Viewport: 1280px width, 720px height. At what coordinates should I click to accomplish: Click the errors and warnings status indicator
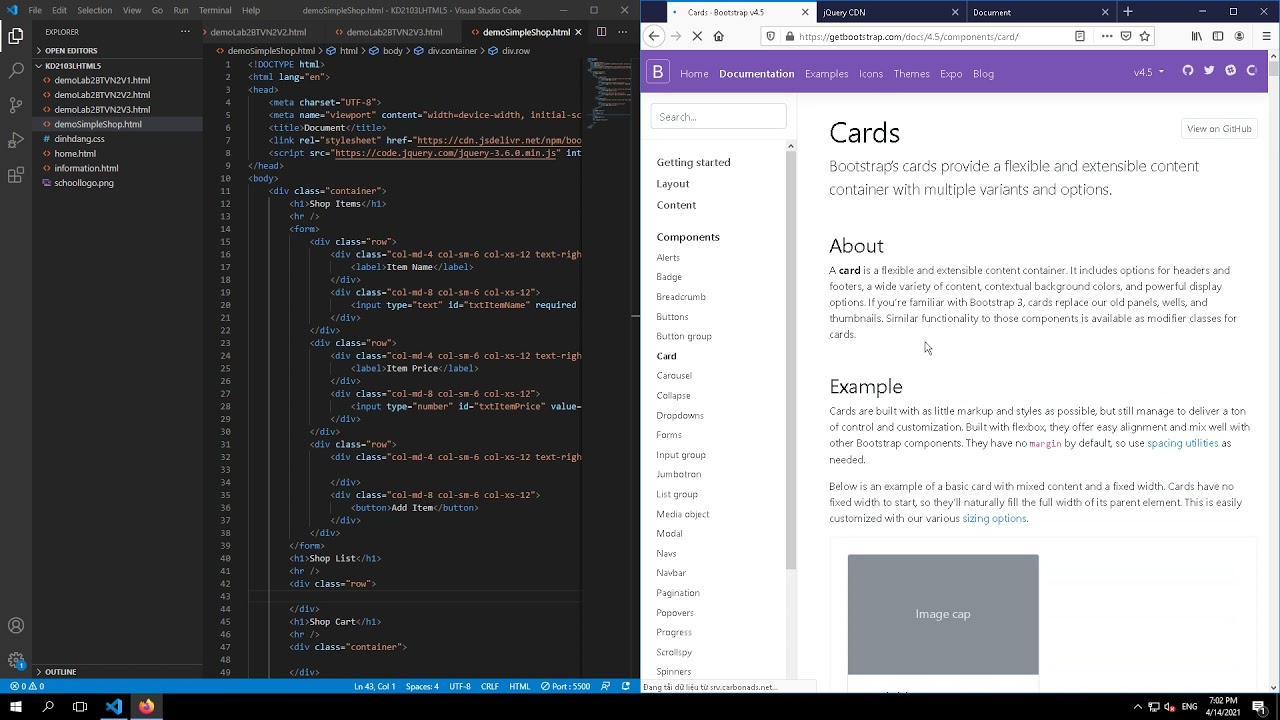pos(27,687)
